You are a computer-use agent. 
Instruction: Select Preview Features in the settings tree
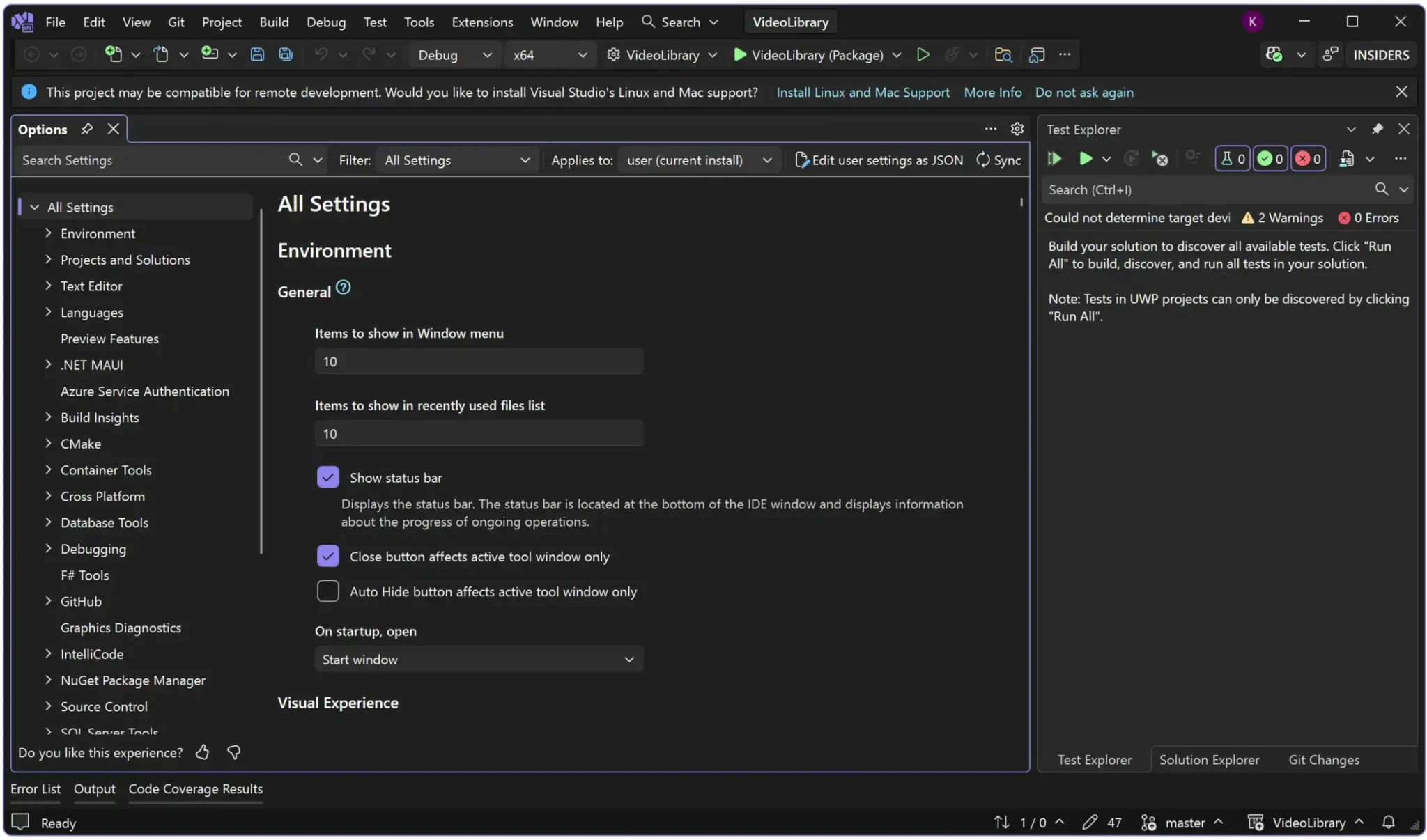109,338
